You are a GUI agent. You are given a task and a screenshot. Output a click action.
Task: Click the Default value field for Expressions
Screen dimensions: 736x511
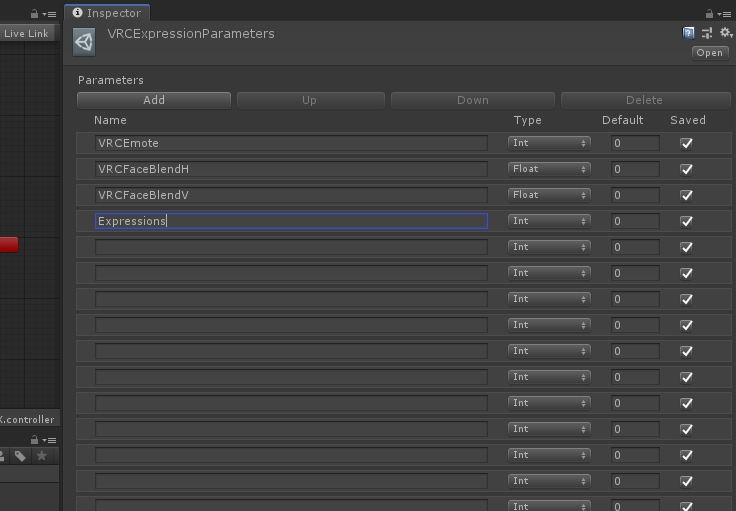(x=635, y=221)
